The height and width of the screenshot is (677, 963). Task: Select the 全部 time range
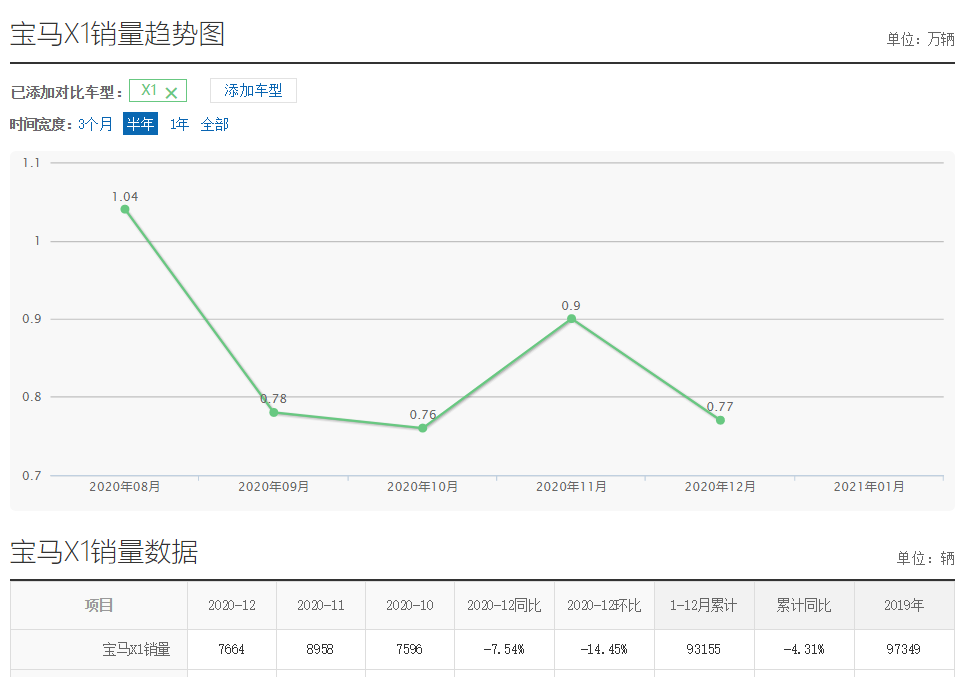pyautogui.click(x=214, y=124)
